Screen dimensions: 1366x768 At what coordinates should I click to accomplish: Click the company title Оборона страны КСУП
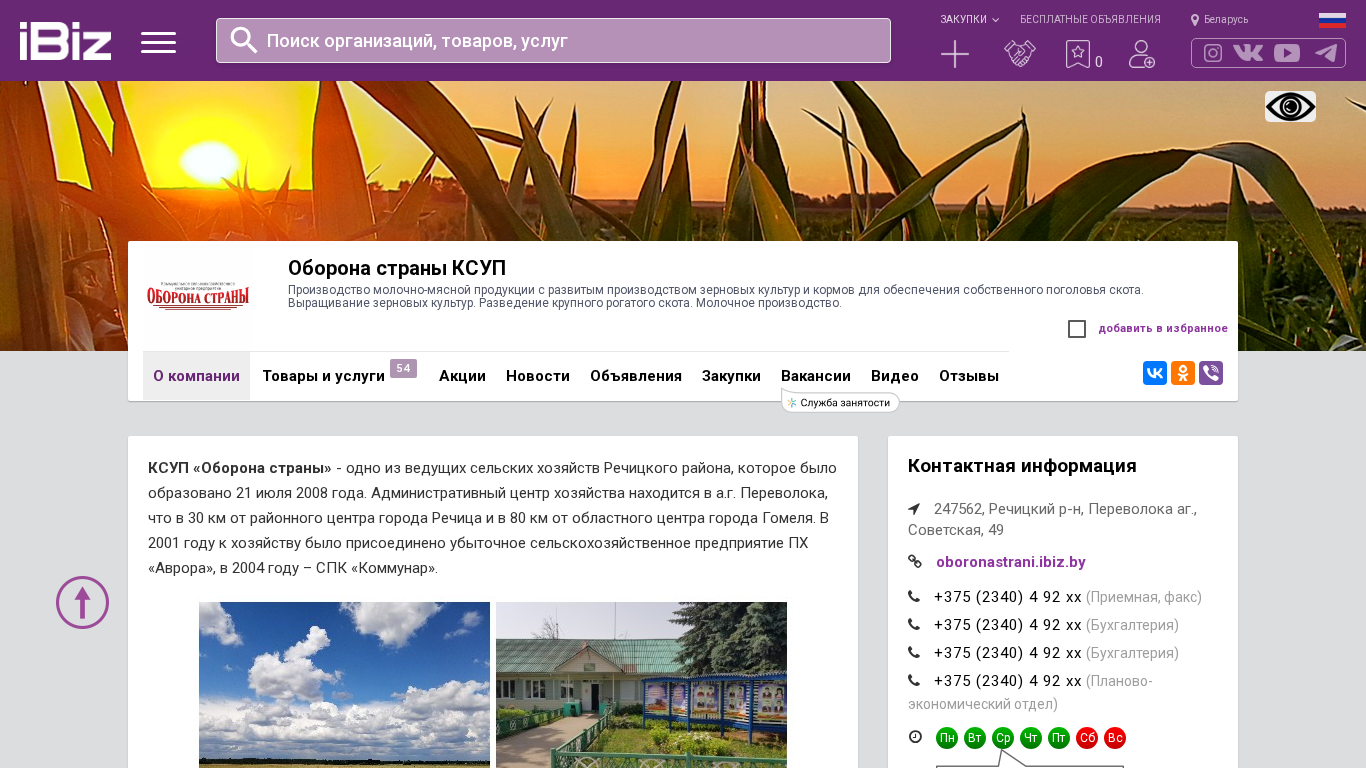click(397, 268)
